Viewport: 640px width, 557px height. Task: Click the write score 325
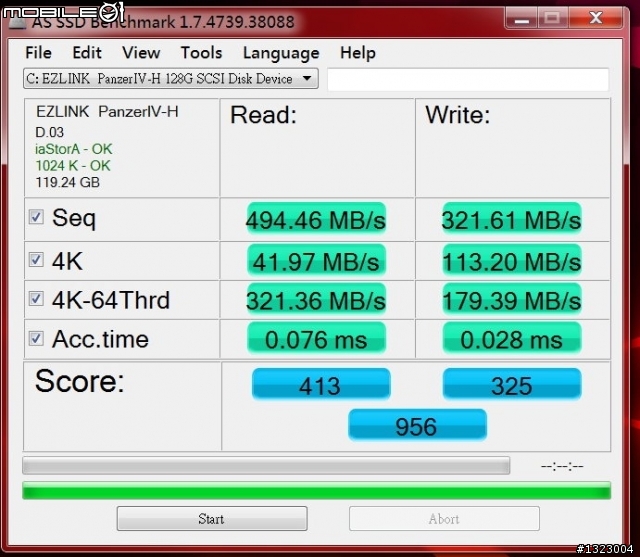[512, 384]
